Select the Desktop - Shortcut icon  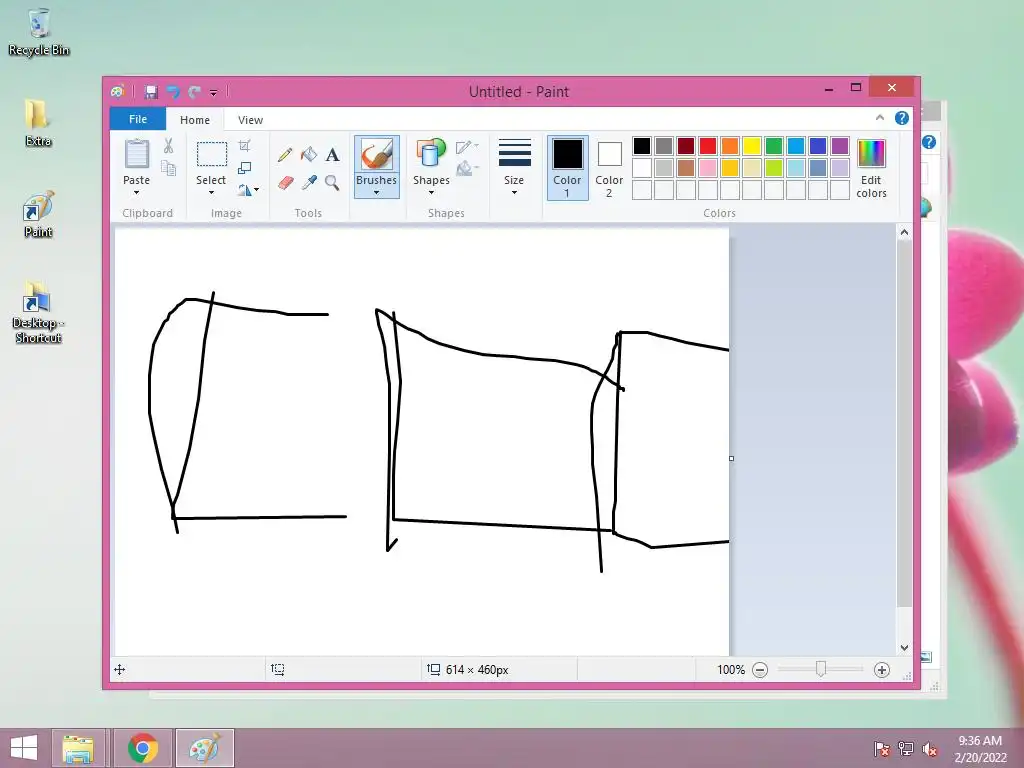click(38, 312)
